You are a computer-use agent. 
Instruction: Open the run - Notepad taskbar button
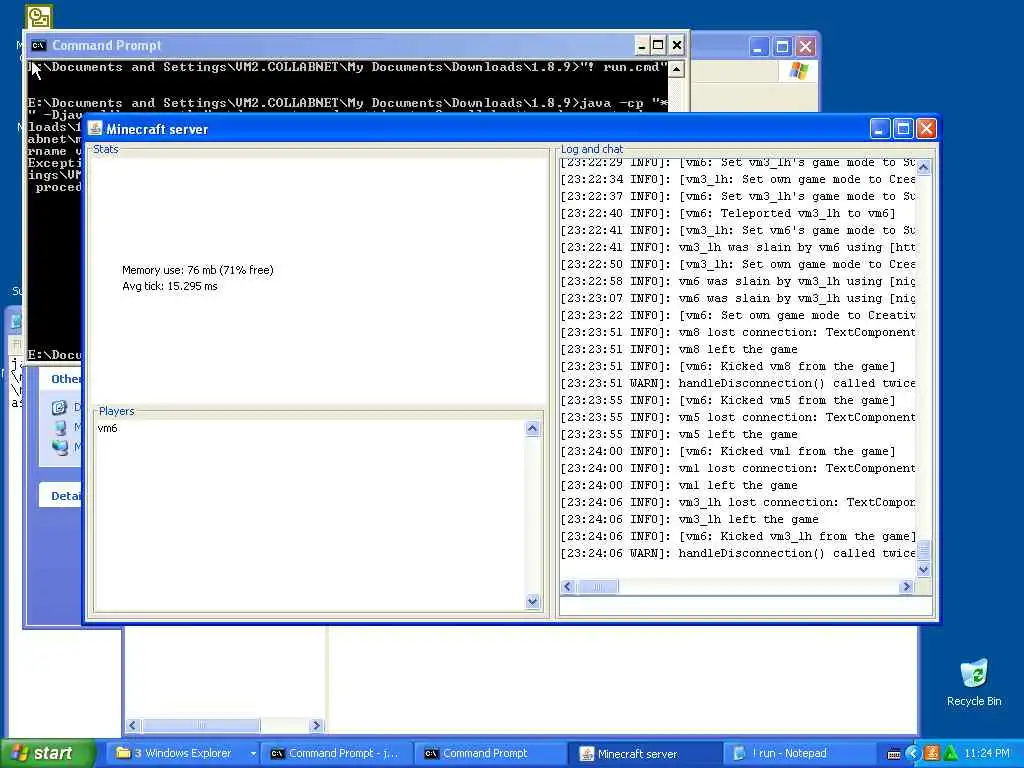point(797,753)
